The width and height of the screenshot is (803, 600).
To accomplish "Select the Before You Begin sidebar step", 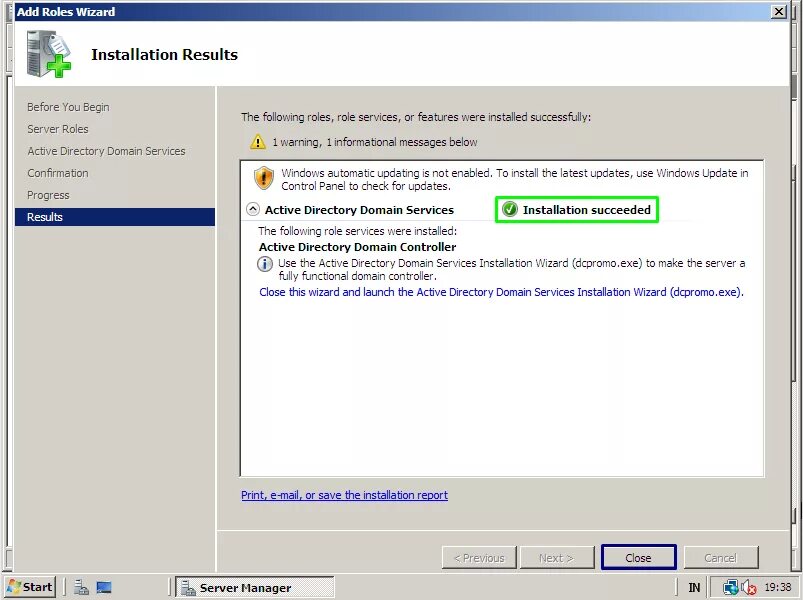I will pyautogui.click(x=68, y=107).
